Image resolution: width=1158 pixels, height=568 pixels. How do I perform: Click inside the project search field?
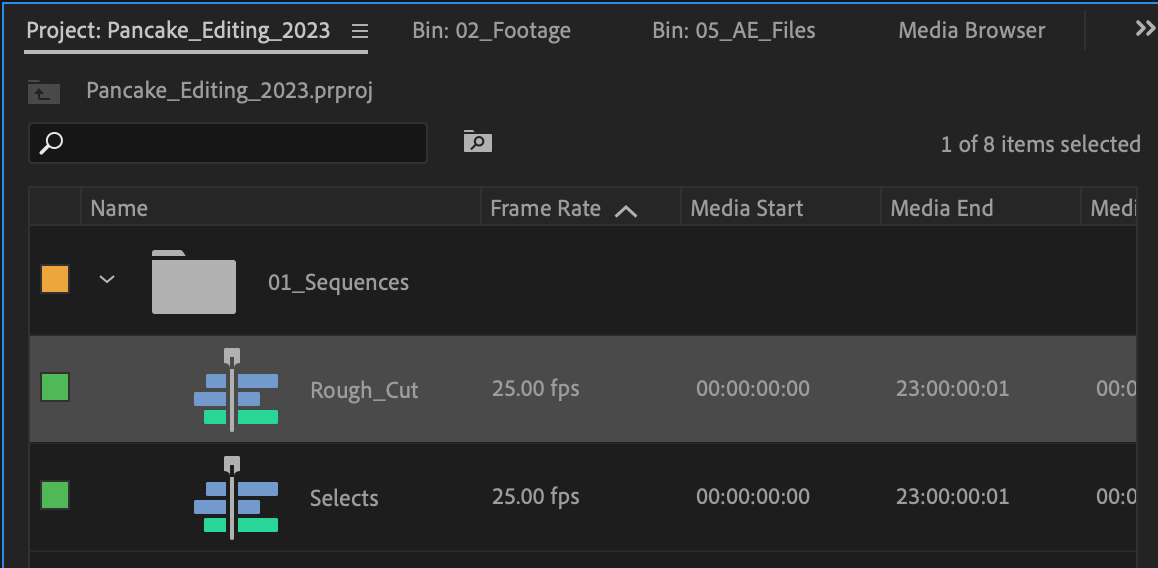[240, 143]
